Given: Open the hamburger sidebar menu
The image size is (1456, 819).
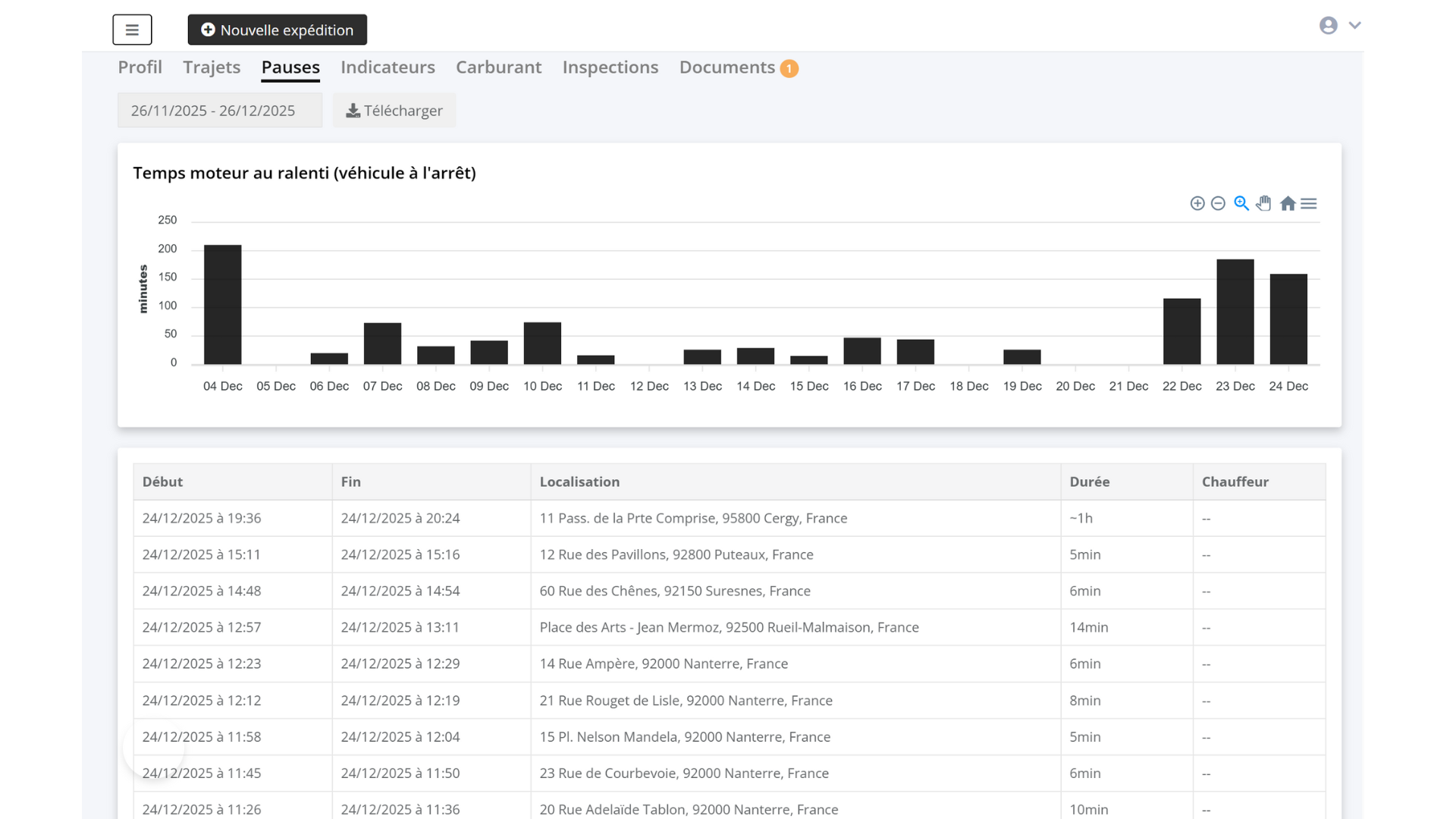Looking at the screenshot, I should click(x=132, y=30).
